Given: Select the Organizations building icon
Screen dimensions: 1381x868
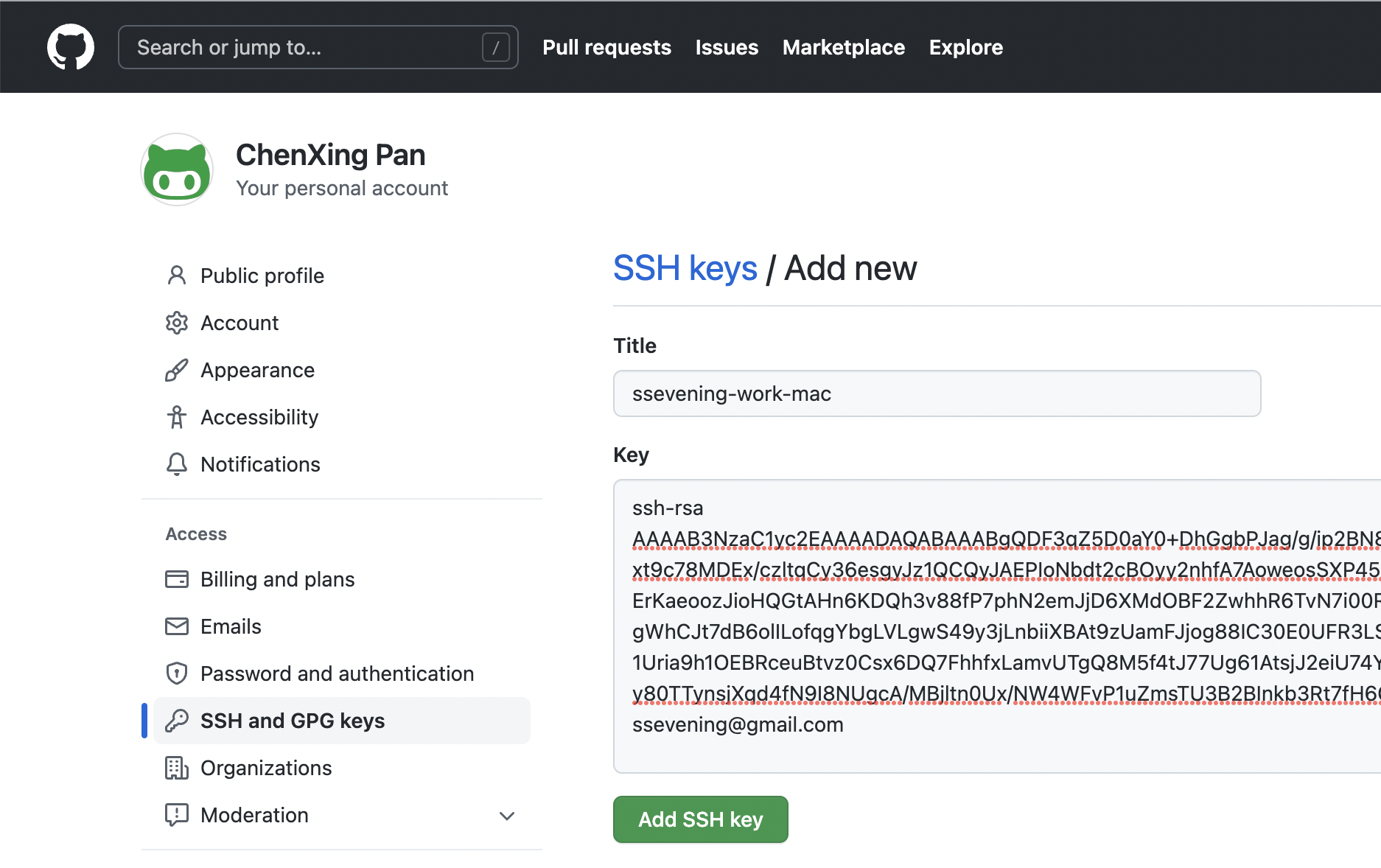Looking at the screenshot, I should coord(177,768).
